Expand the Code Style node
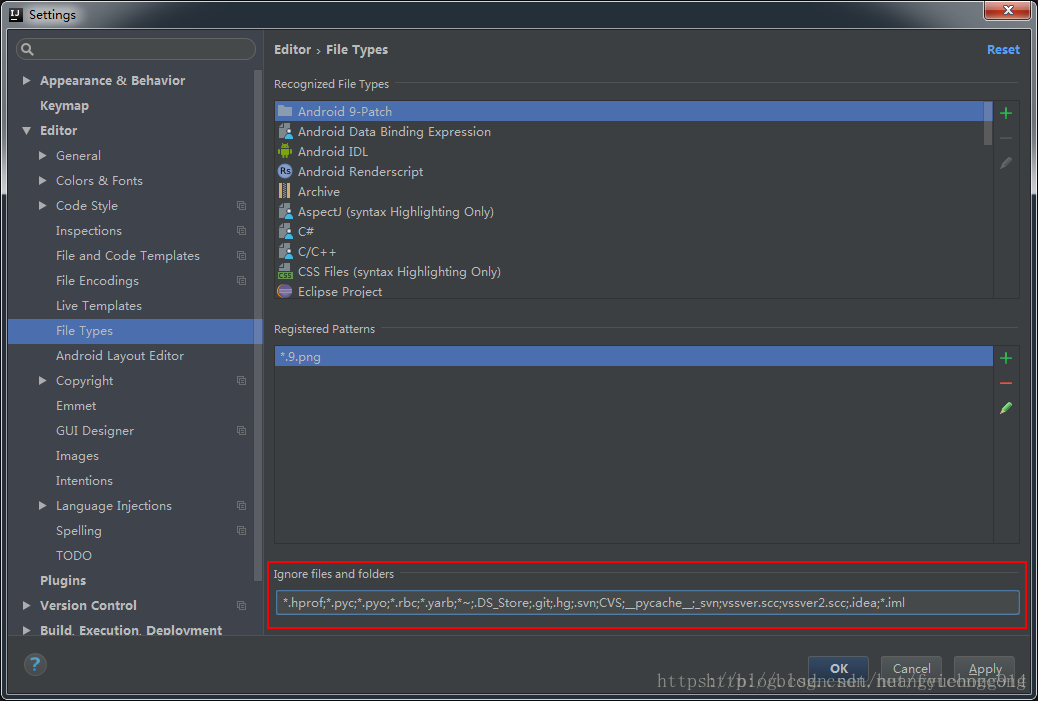Viewport: 1038px width, 701px height. click(x=42, y=206)
